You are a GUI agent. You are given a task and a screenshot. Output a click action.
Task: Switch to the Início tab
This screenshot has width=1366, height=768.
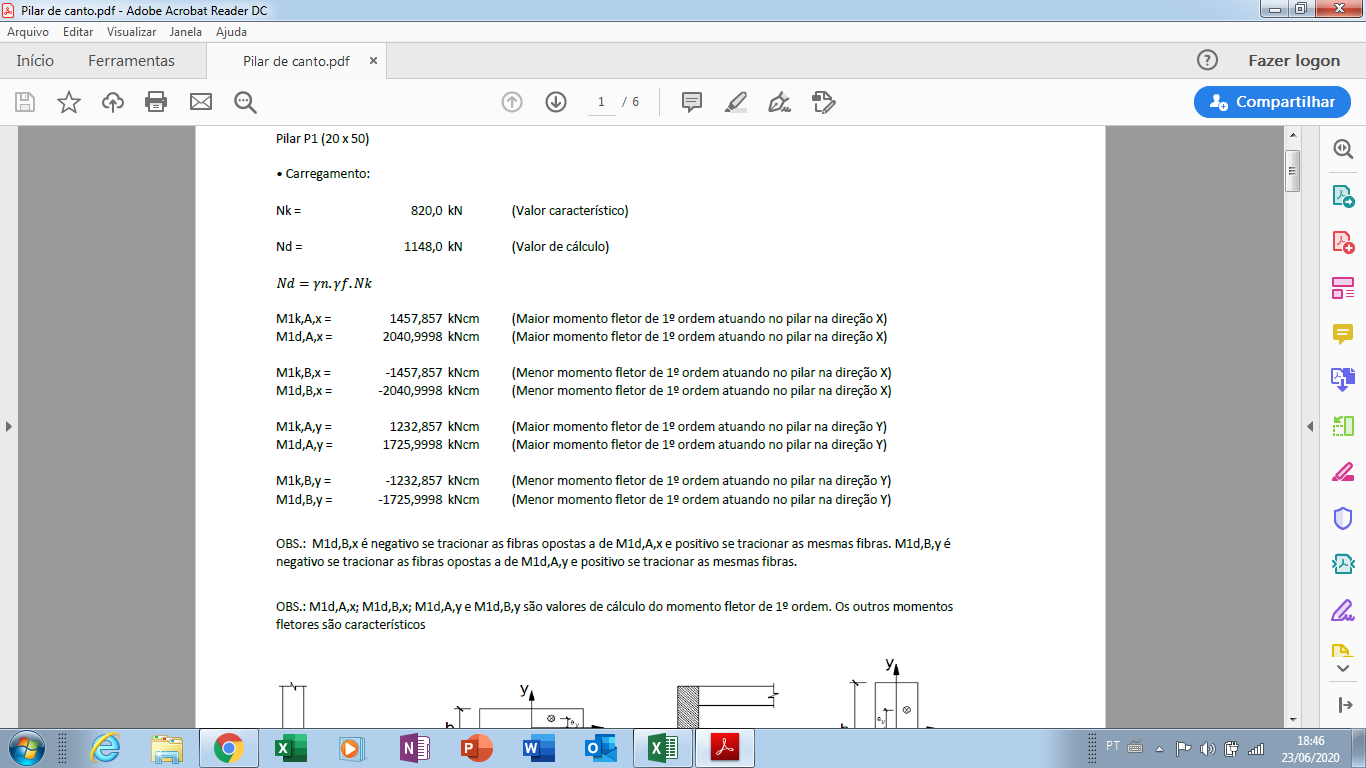coord(35,60)
